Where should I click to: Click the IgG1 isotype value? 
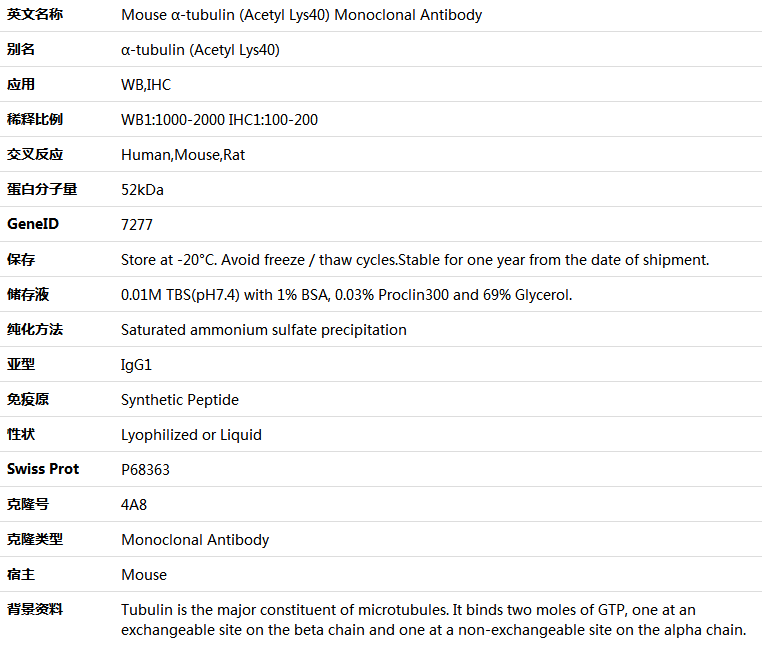pos(136,365)
